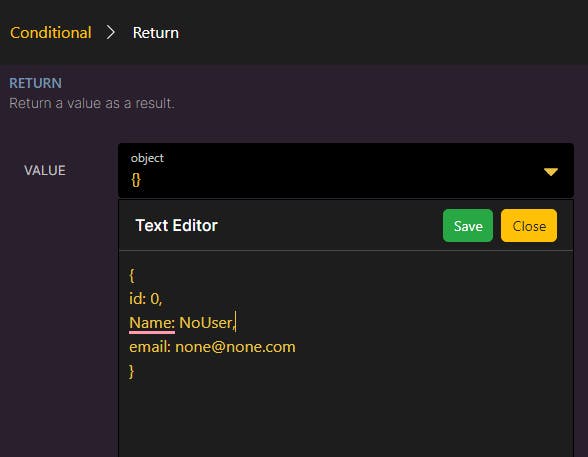
Task: Click the underlined word 'Name:'
Action: [152, 323]
